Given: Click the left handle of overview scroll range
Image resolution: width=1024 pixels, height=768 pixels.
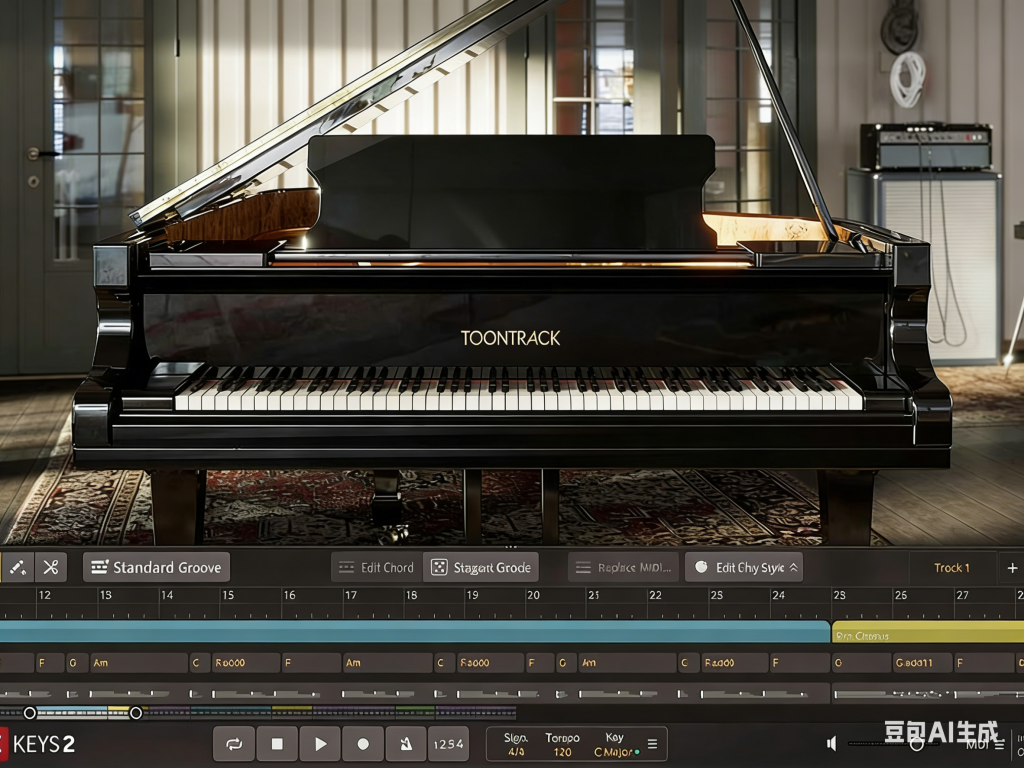Looking at the screenshot, I should tap(29, 713).
